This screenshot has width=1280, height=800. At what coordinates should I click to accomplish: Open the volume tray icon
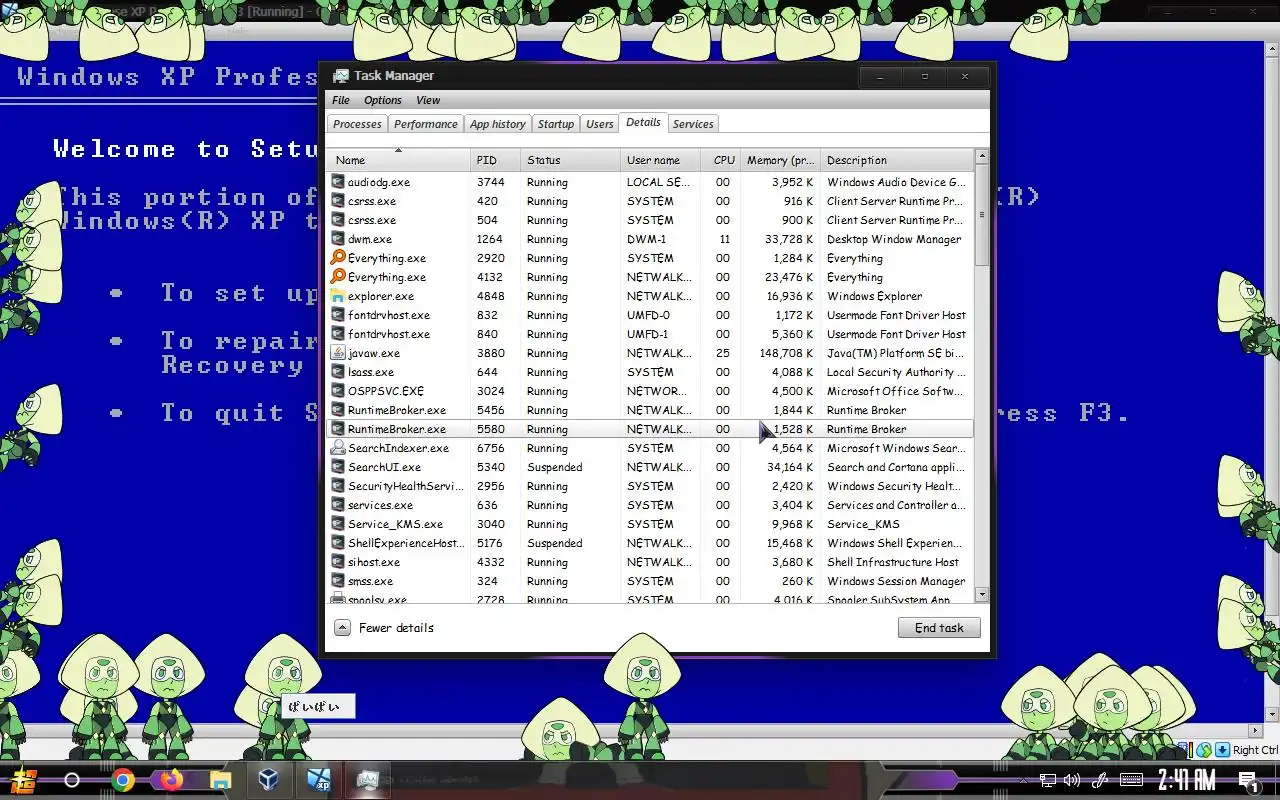(x=1072, y=780)
